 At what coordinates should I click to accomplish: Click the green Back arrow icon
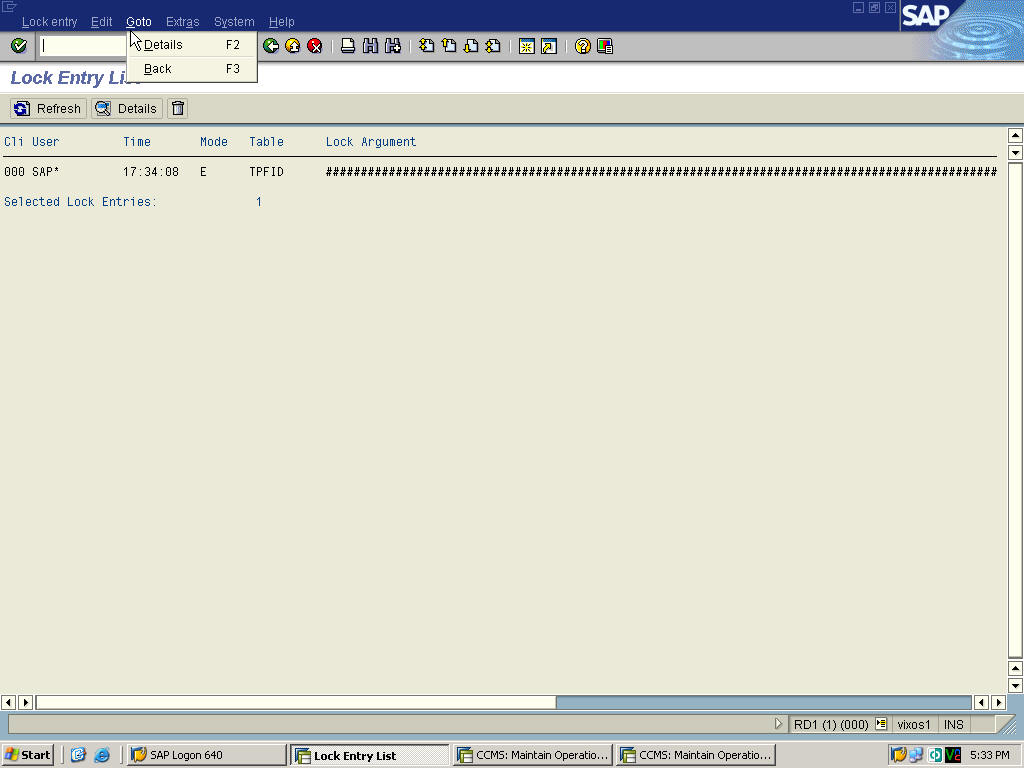coord(270,45)
